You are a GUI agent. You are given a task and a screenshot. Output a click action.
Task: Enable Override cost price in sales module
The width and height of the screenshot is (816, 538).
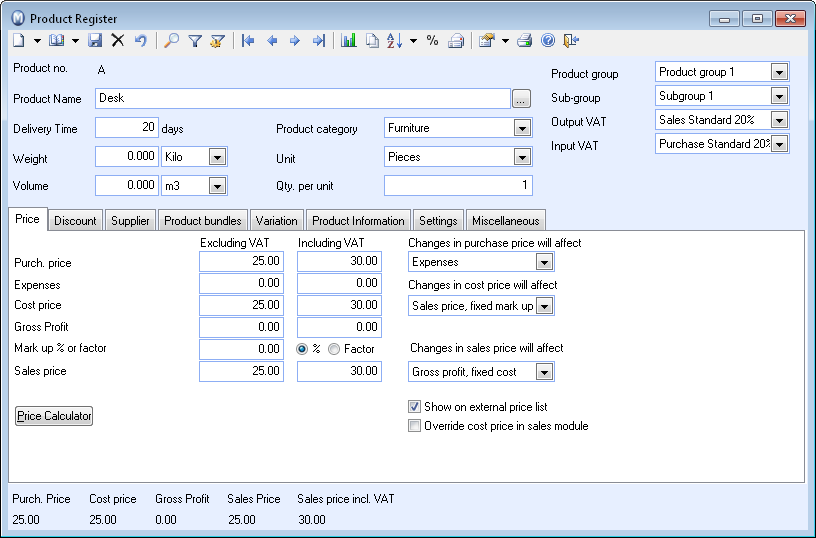point(415,426)
